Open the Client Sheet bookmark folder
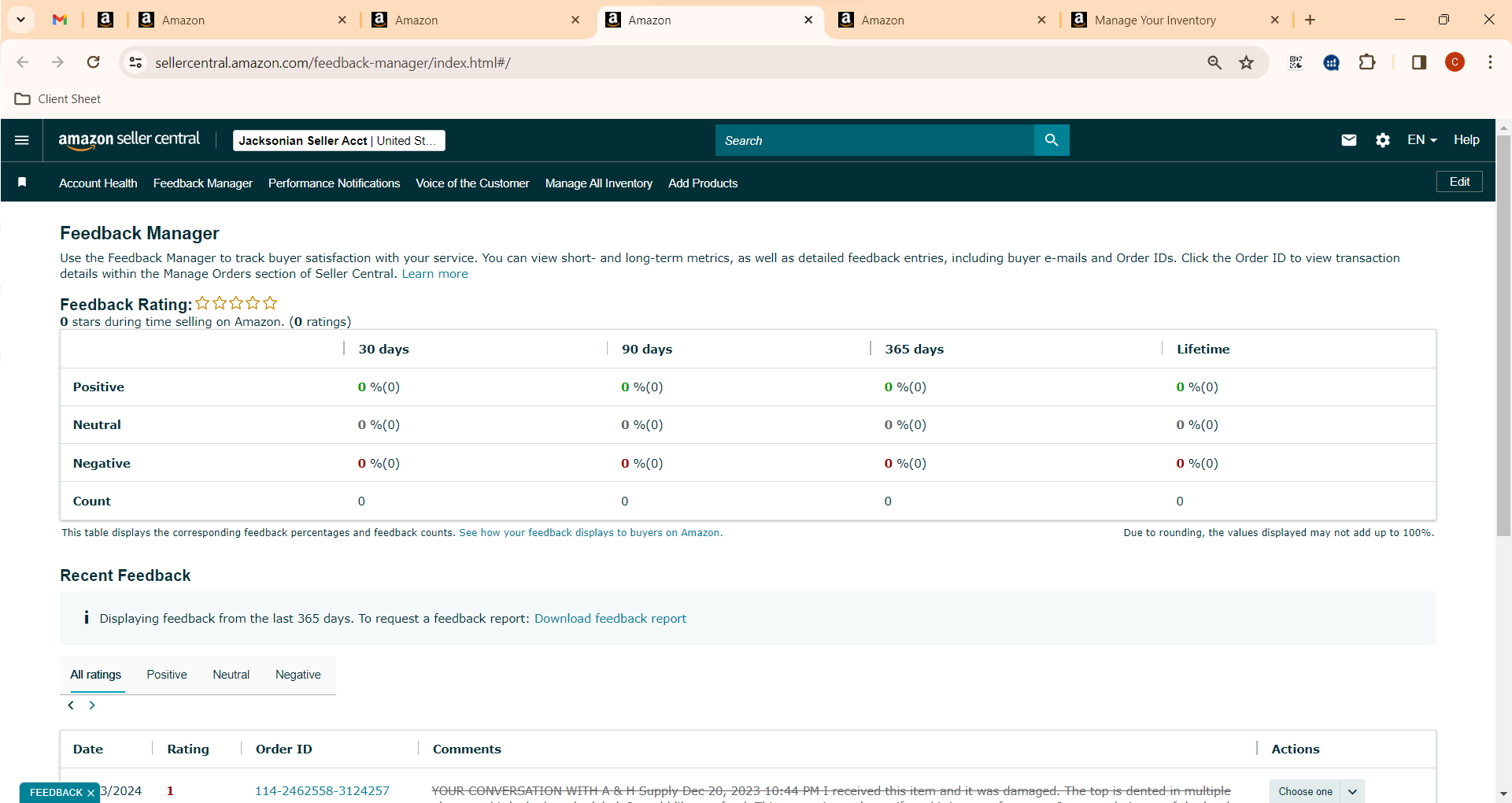This screenshot has width=1512, height=803. [x=58, y=99]
